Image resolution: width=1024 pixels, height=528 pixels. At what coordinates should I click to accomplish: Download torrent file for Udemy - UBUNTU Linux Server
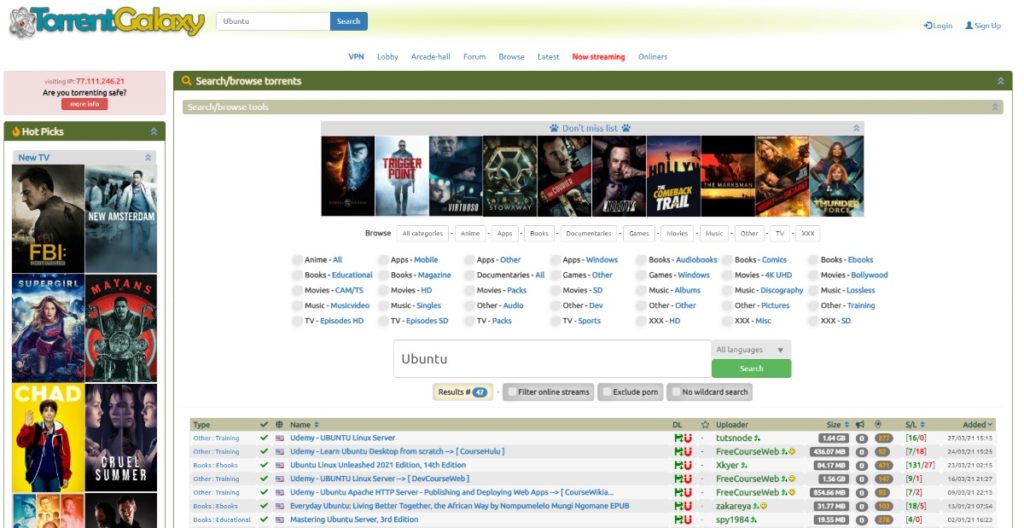click(678, 438)
